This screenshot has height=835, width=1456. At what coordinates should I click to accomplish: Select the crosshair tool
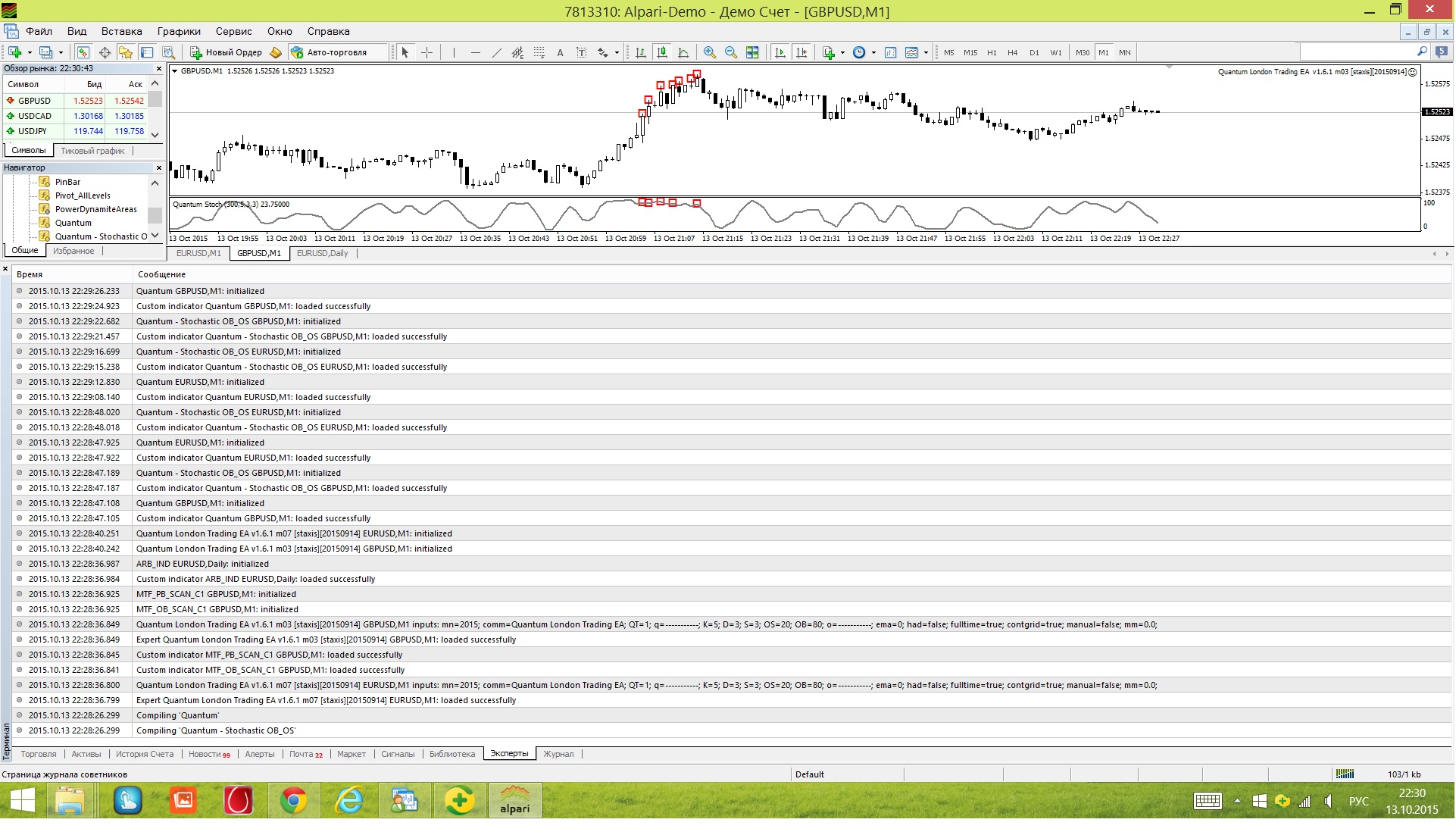[426, 52]
